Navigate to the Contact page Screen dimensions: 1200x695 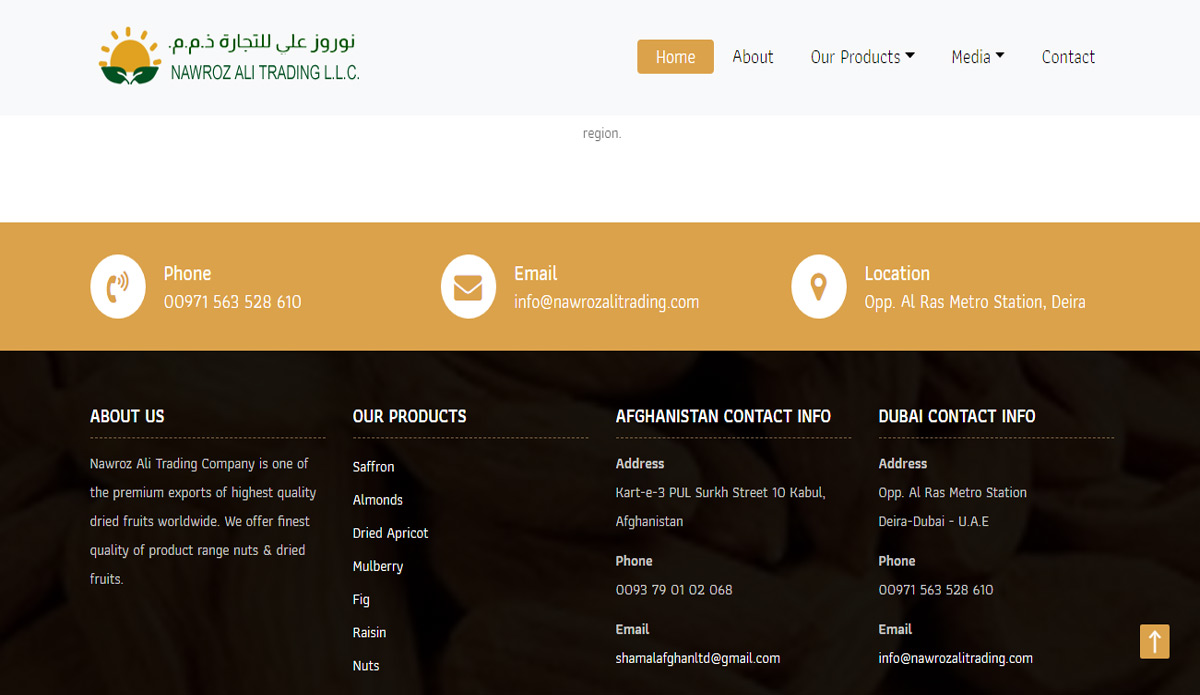click(x=1068, y=57)
